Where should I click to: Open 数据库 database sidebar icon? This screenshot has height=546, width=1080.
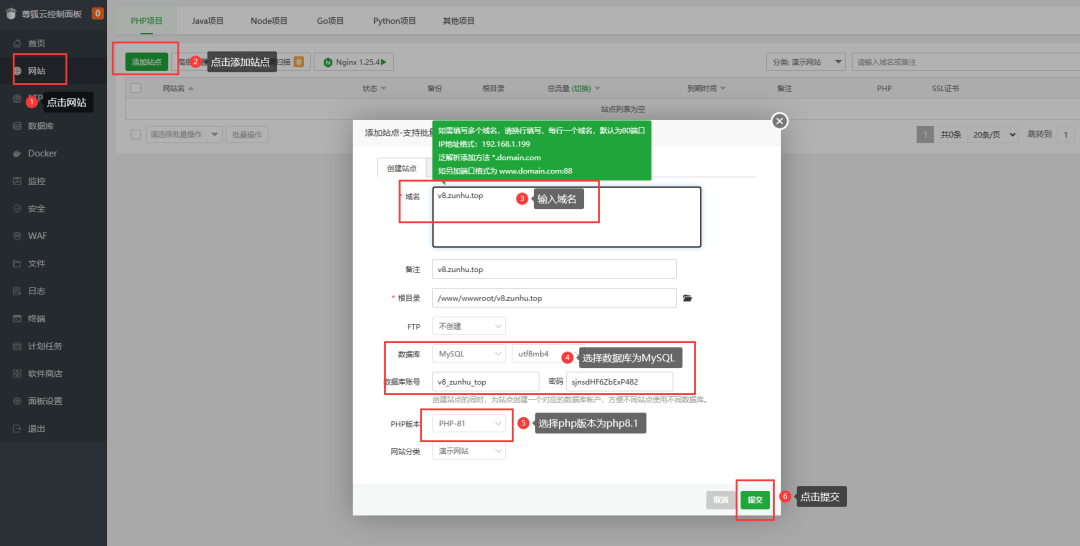17,126
